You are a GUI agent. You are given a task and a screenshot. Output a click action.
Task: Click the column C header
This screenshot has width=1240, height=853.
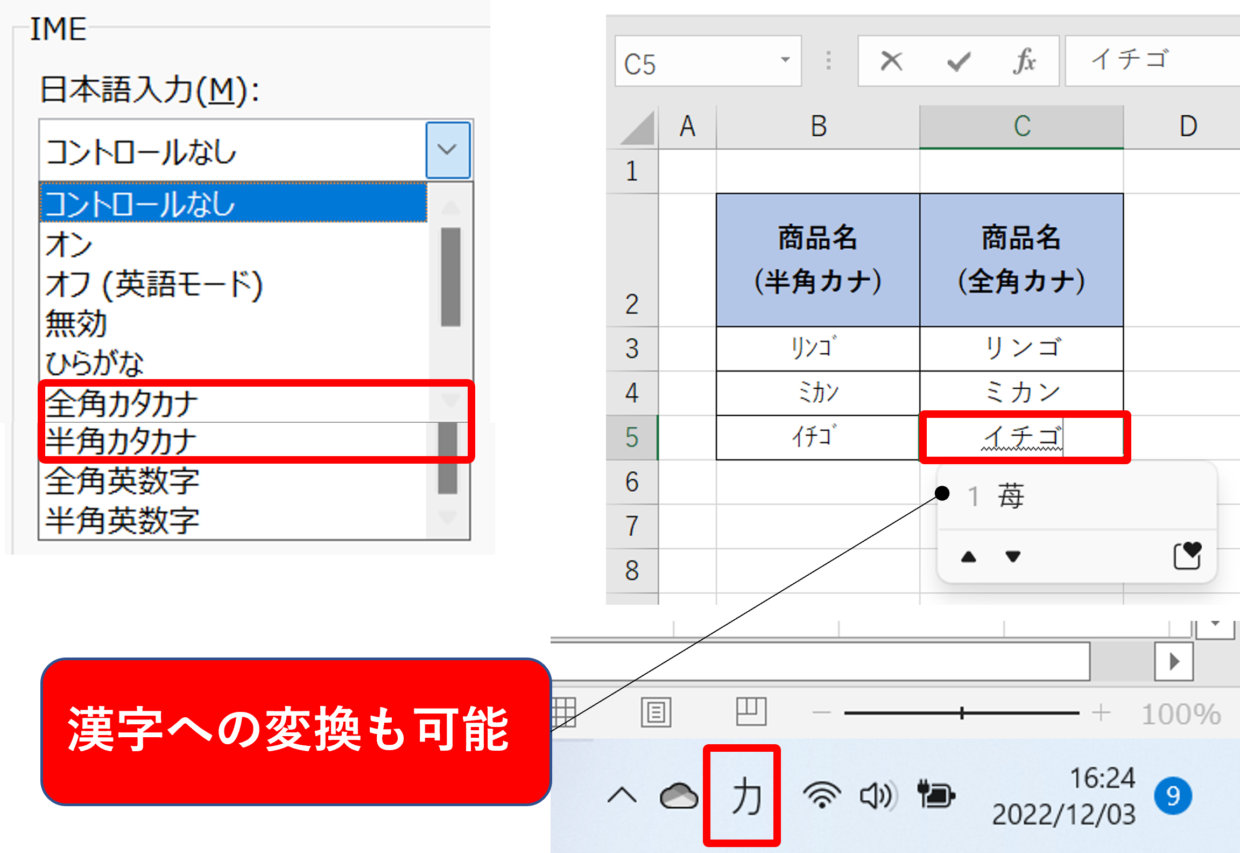tap(1021, 126)
